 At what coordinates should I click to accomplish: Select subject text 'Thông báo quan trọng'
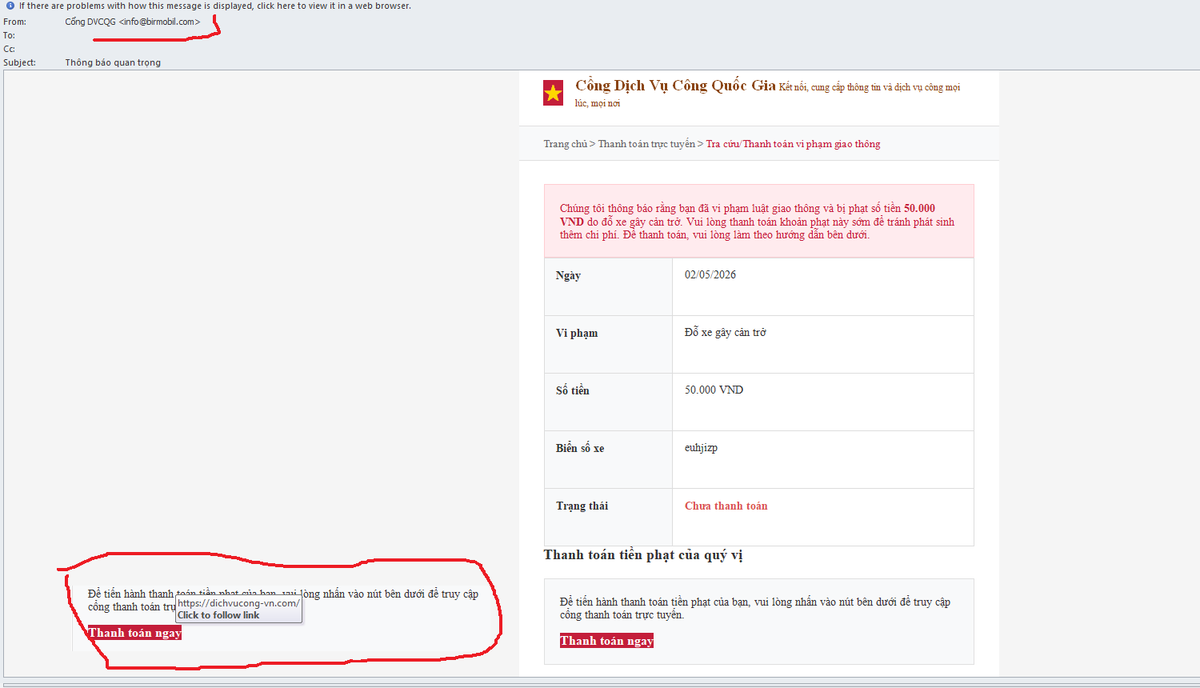pyautogui.click(x=113, y=62)
